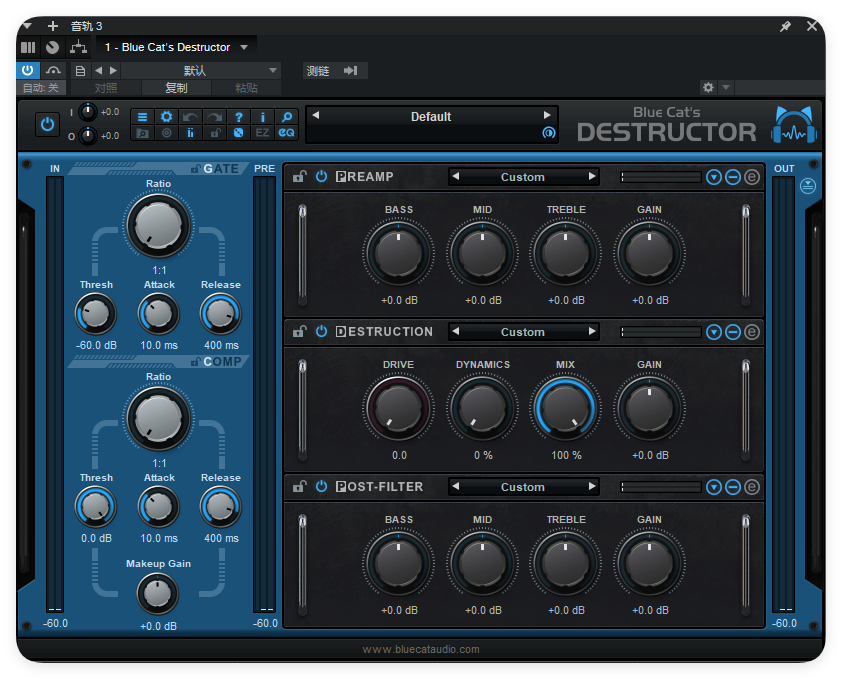Click host settings gear icon at right
The width and height of the screenshot is (842, 679).
point(708,87)
